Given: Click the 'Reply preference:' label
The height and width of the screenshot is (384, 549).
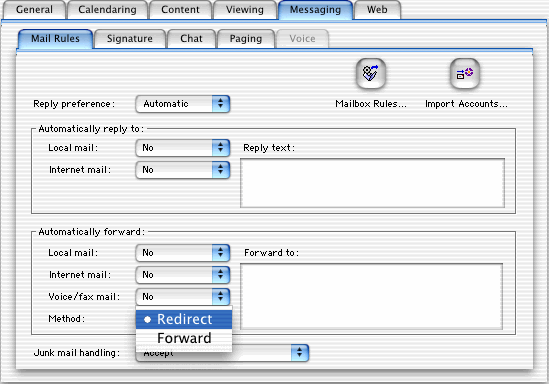Looking at the screenshot, I should click(x=74, y=104).
